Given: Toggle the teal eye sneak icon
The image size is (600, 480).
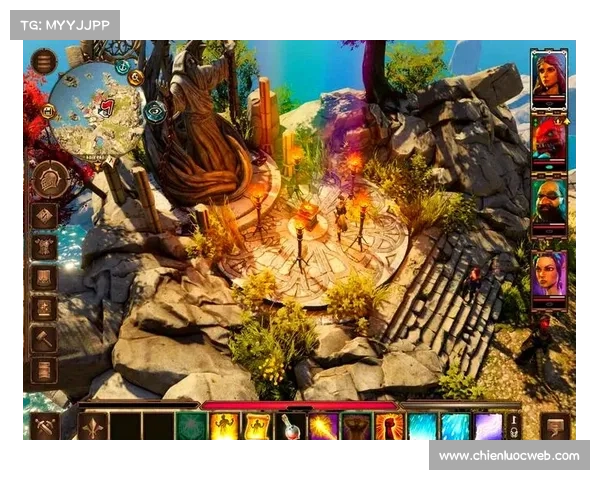Looking at the screenshot, I should tap(156, 112).
